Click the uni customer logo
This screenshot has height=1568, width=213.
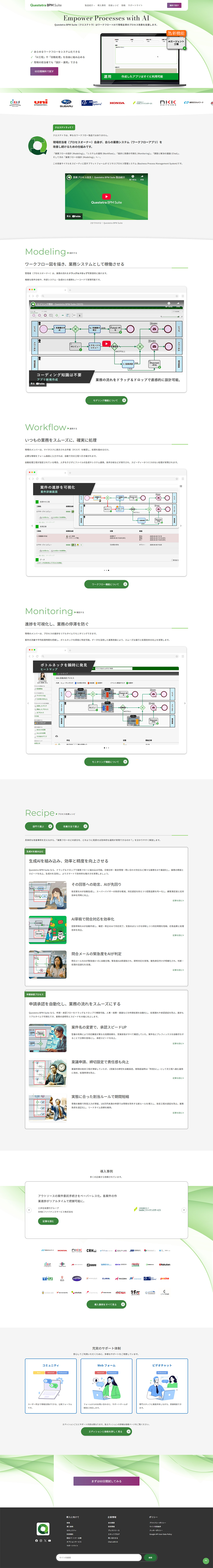click(41, 103)
